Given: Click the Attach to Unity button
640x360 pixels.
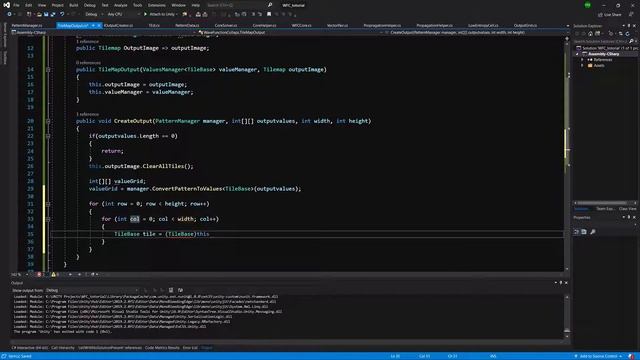Looking at the screenshot, I should tap(161, 14).
